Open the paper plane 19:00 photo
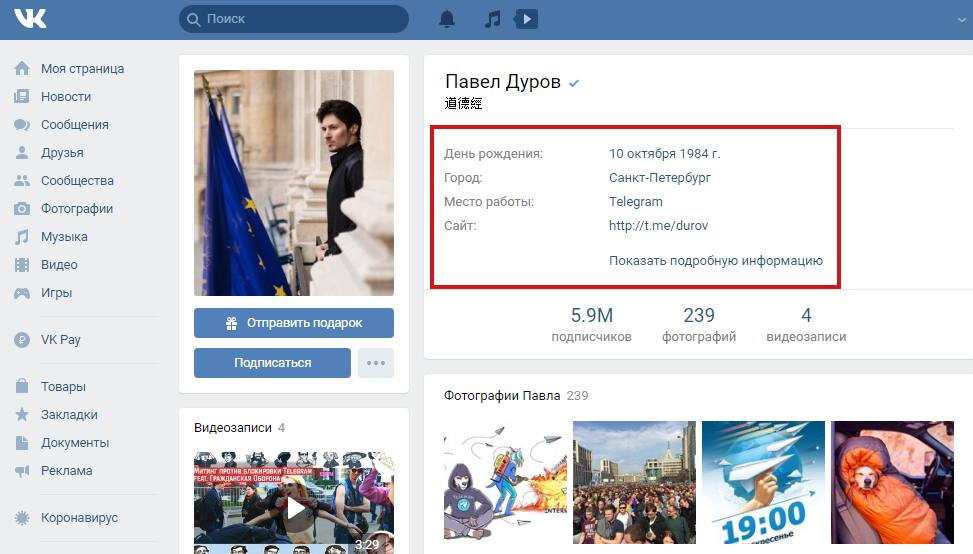 pos(763,483)
